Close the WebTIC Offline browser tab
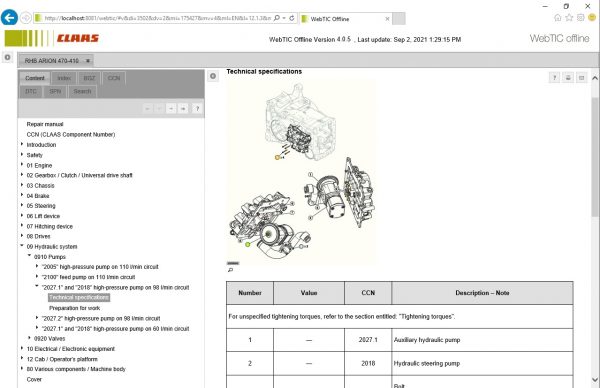 [x=387, y=18]
